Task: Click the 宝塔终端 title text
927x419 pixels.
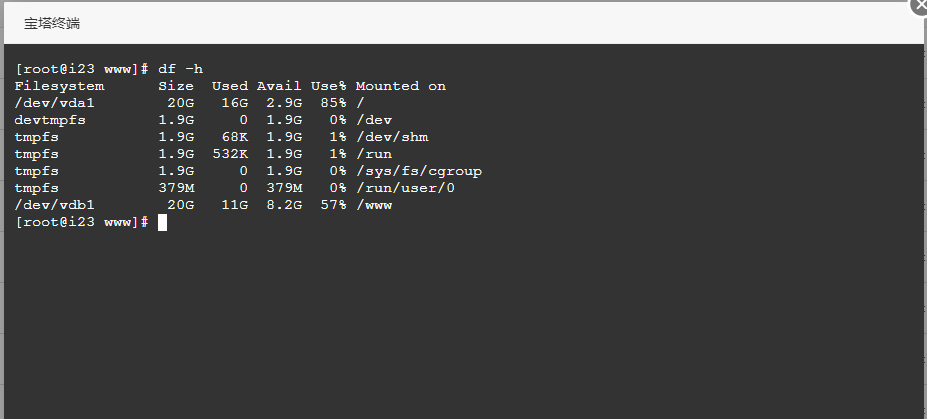Action: tap(52, 23)
